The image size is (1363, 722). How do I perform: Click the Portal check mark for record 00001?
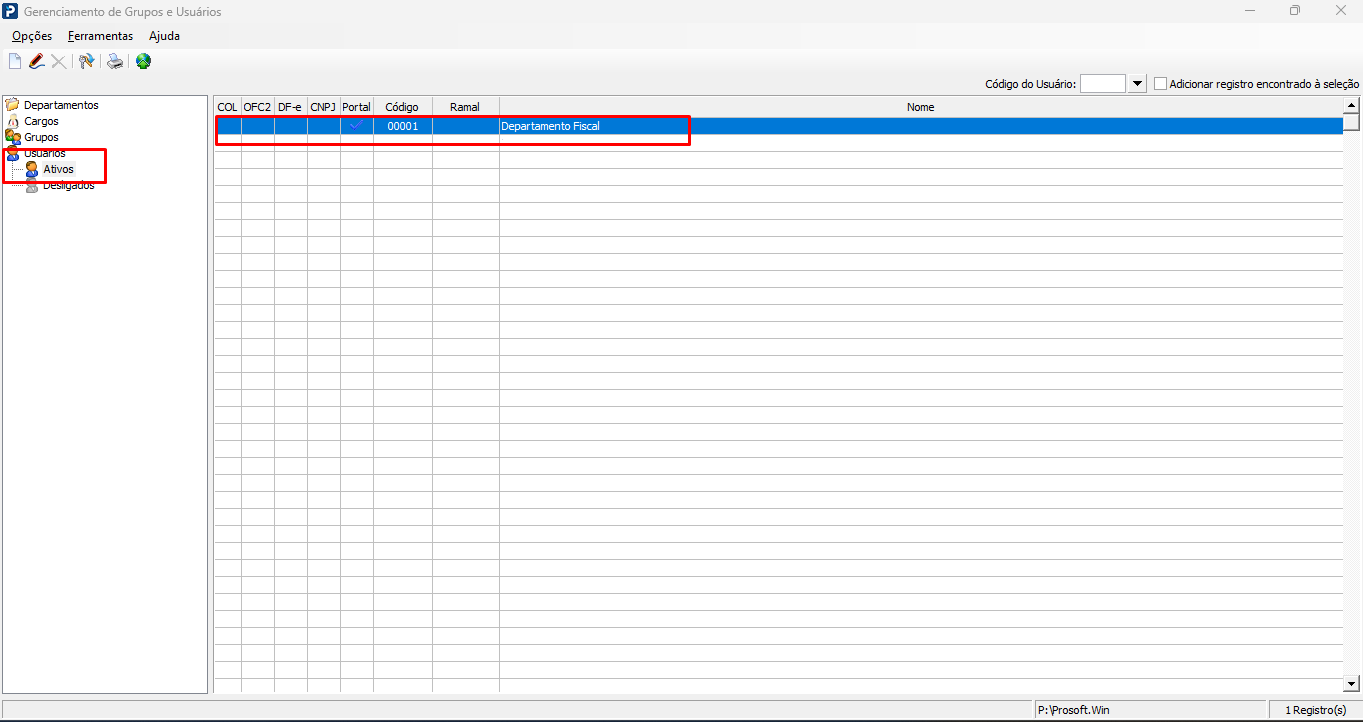point(356,126)
